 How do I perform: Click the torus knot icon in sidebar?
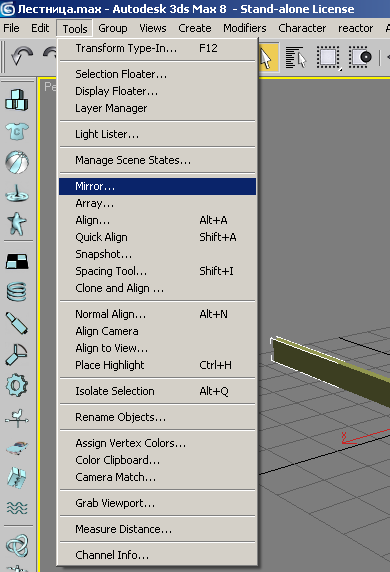(x=17, y=545)
